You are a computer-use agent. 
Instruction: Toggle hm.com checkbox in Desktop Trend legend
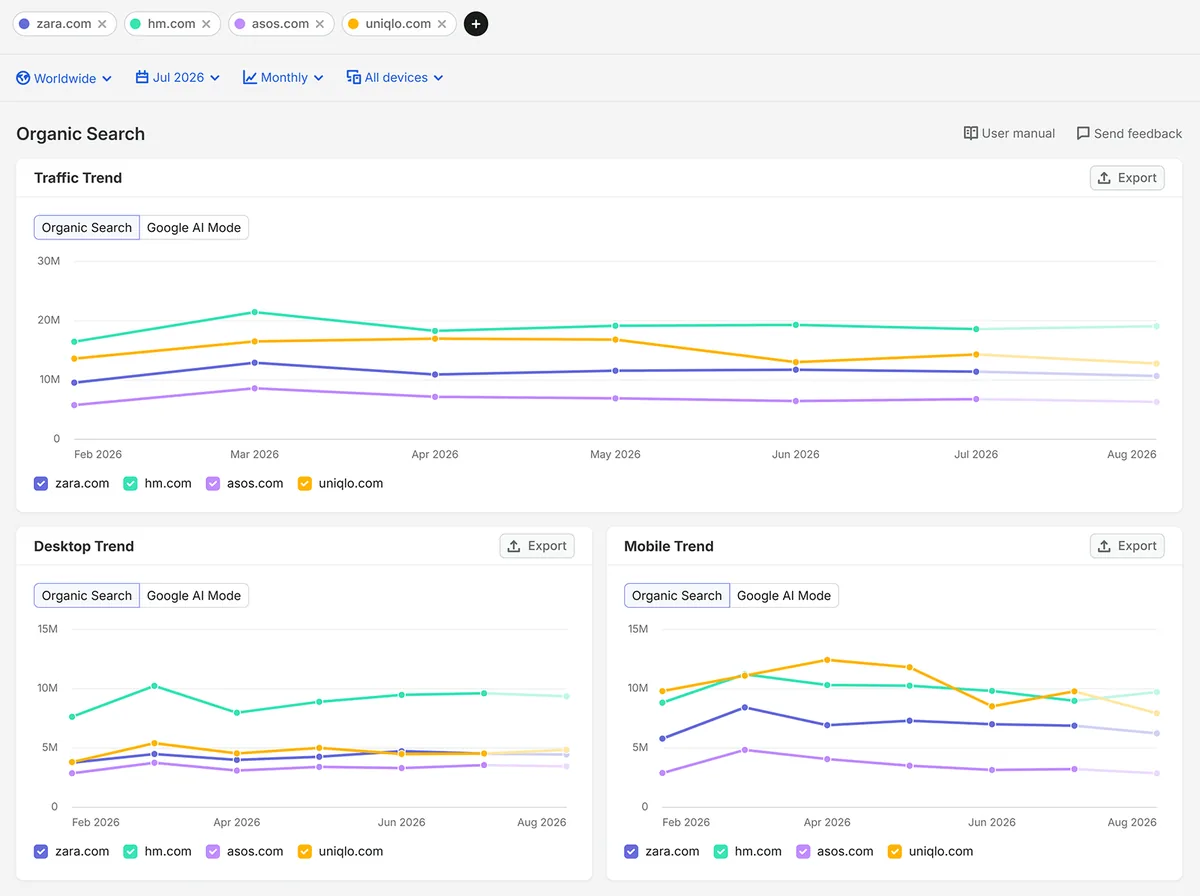[x=130, y=851]
